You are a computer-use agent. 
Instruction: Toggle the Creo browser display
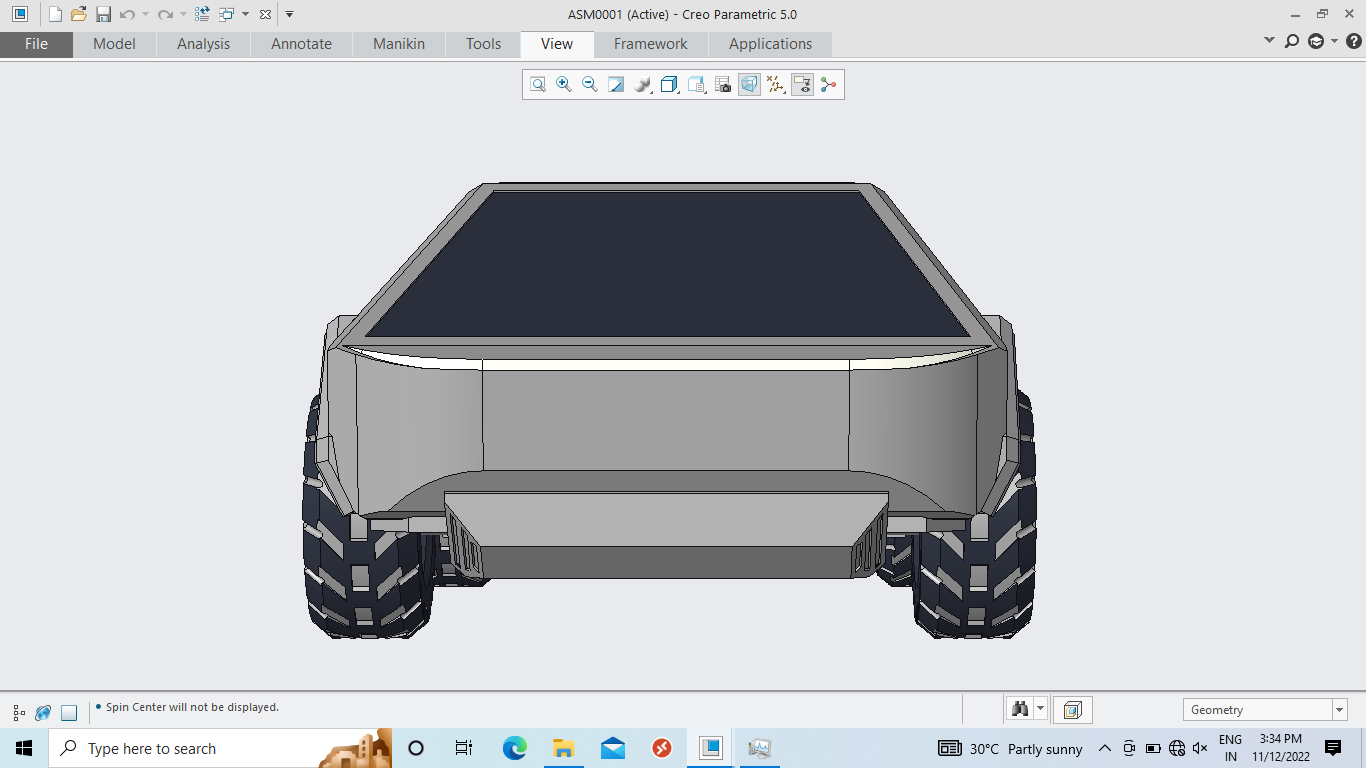[43, 713]
